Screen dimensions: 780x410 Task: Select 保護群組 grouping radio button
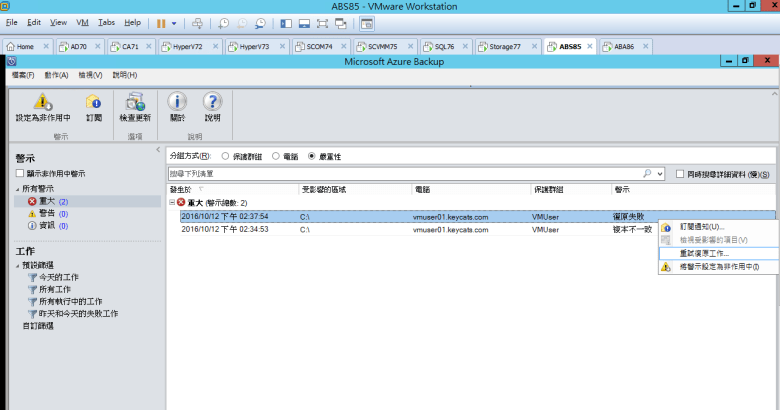click(x=225, y=156)
